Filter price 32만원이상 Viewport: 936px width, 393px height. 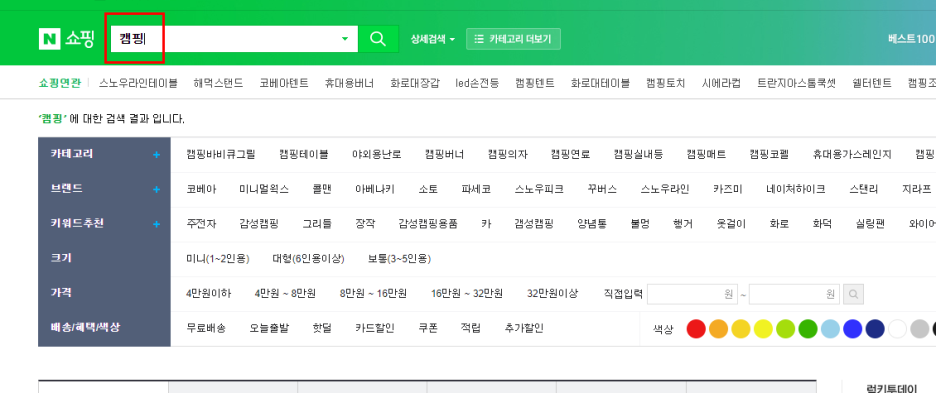pos(553,293)
